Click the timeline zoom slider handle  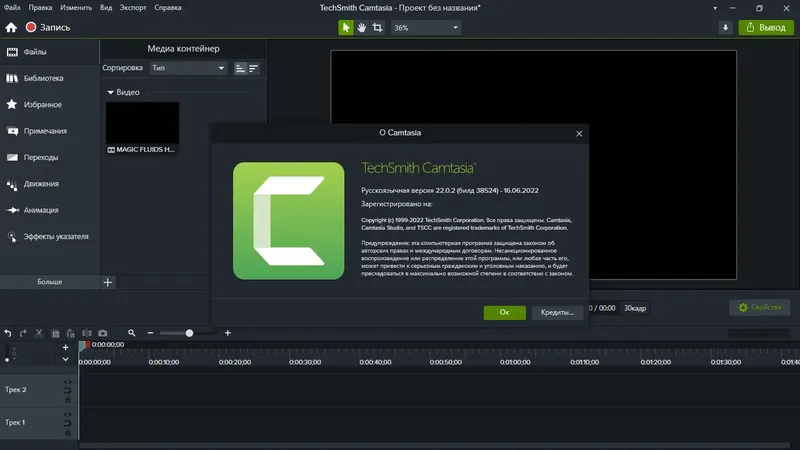pyautogui.click(x=189, y=333)
